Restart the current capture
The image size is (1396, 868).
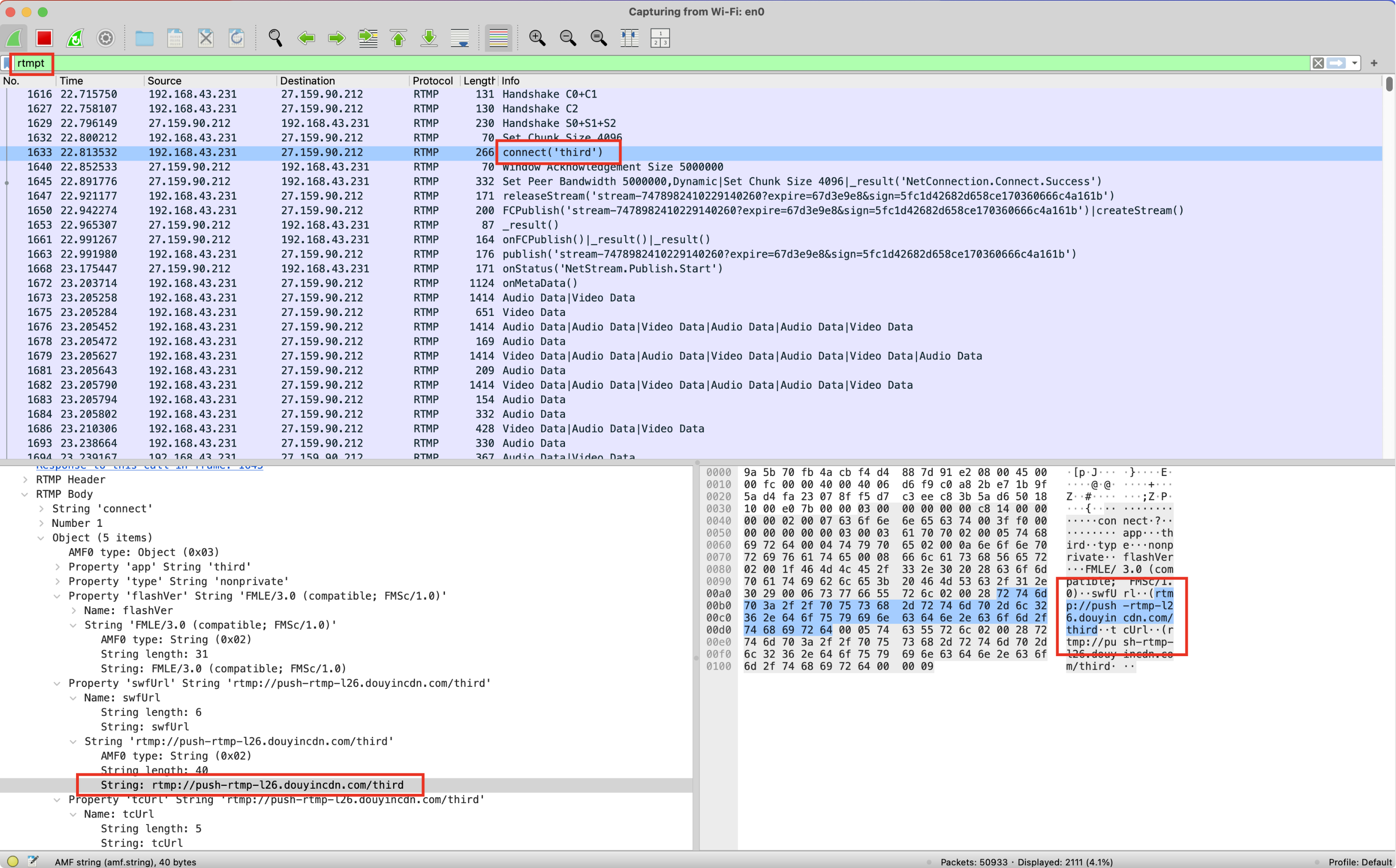[75, 38]
